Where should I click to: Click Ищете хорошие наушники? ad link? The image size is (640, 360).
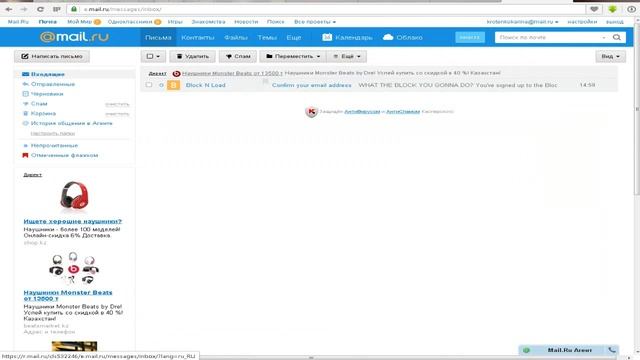click(x=73, y=221)
